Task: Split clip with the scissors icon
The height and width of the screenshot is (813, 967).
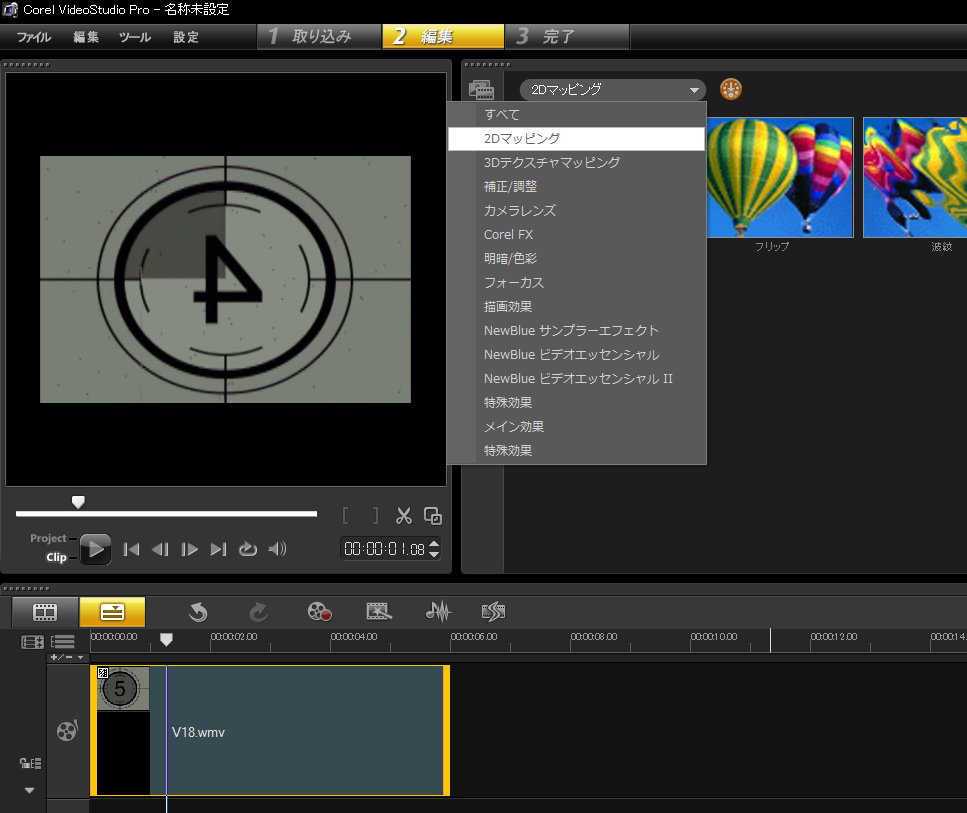Action: [404, 516]
